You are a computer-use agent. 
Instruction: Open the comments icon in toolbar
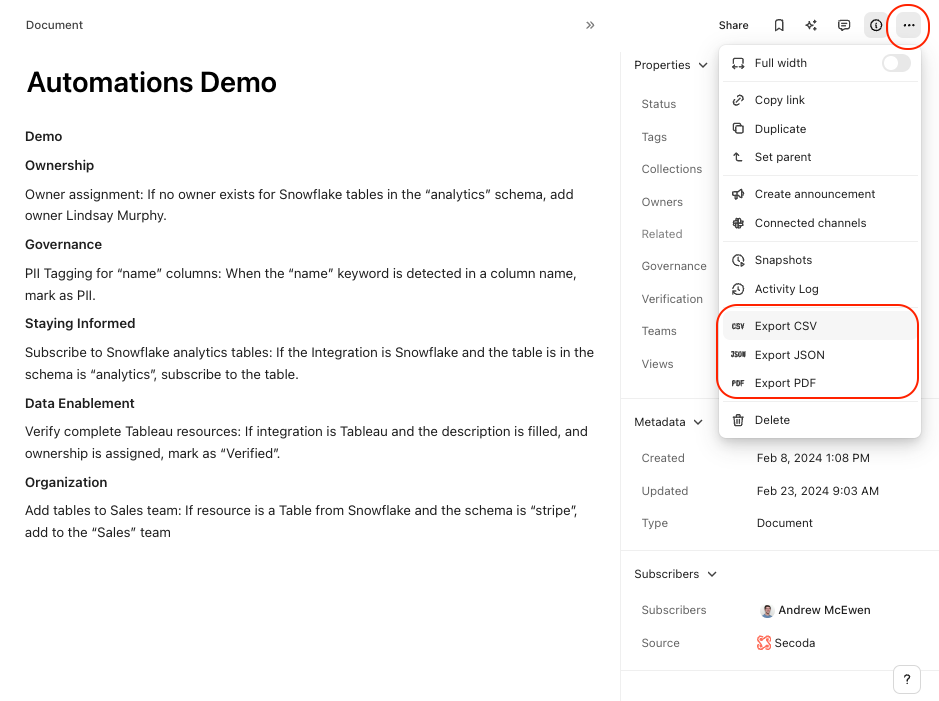(844, 25)
